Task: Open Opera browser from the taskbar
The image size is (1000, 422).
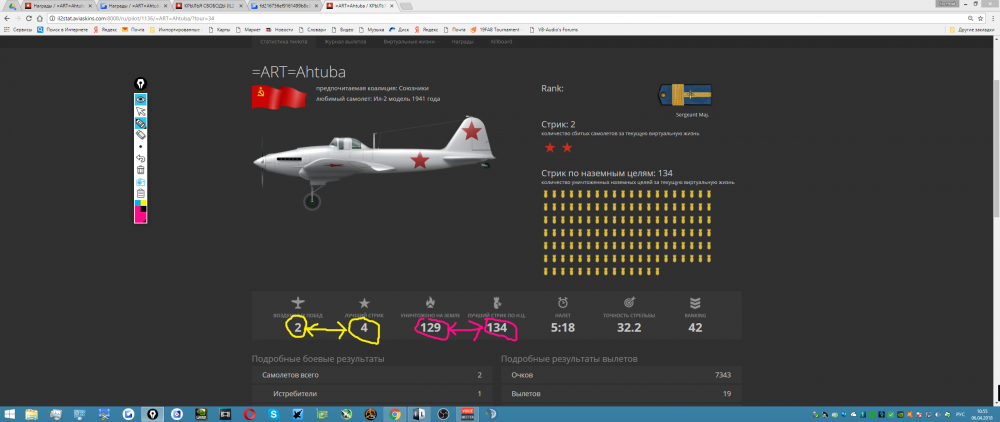Action: (249, 414)
